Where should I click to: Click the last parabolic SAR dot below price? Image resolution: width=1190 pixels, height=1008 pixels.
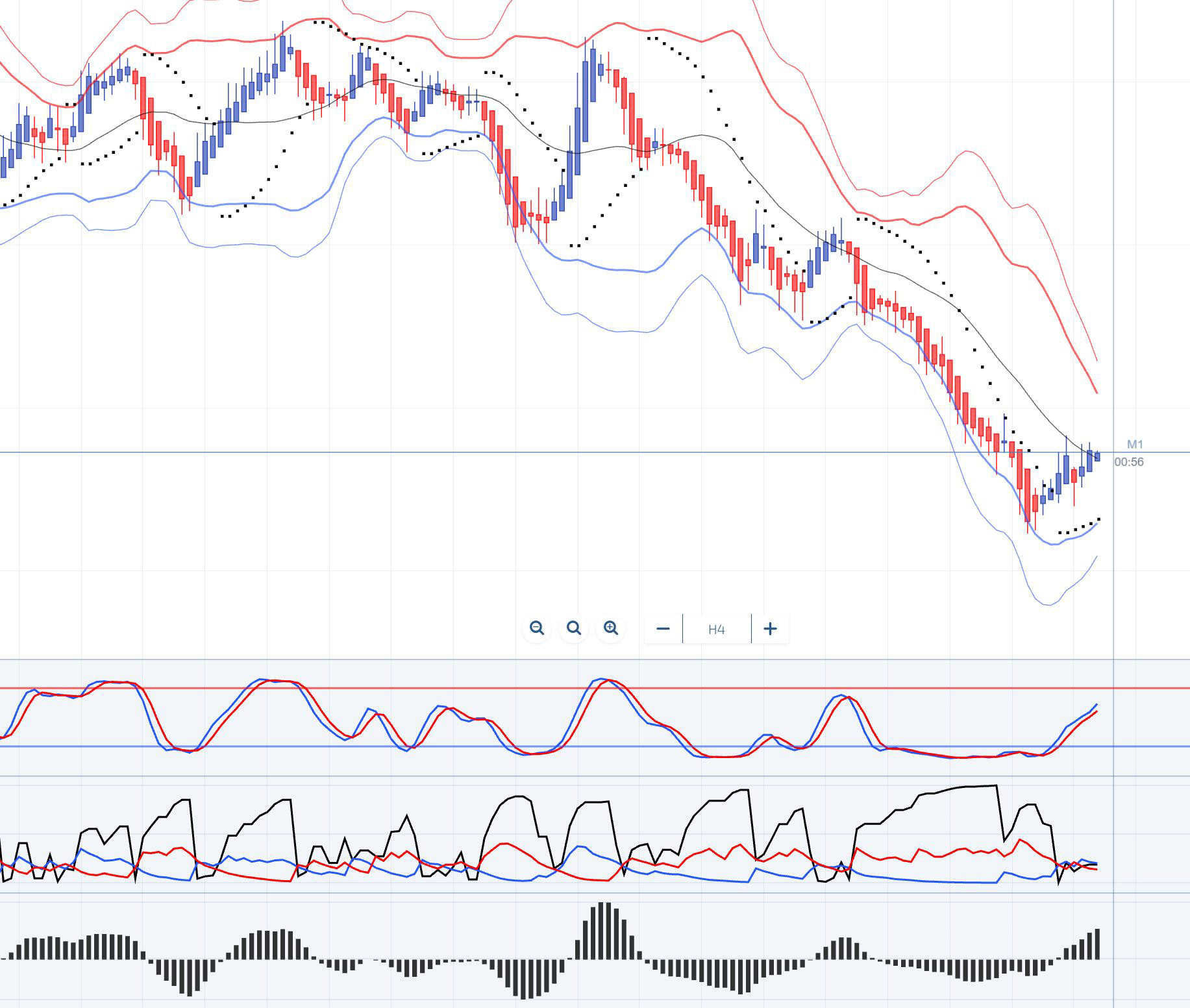point(1098,519)
